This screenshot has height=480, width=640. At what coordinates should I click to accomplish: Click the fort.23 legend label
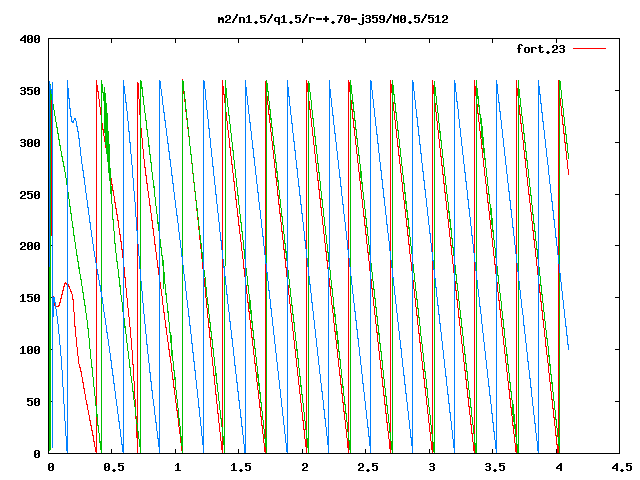pyautogui.click(x=540, y=49)
